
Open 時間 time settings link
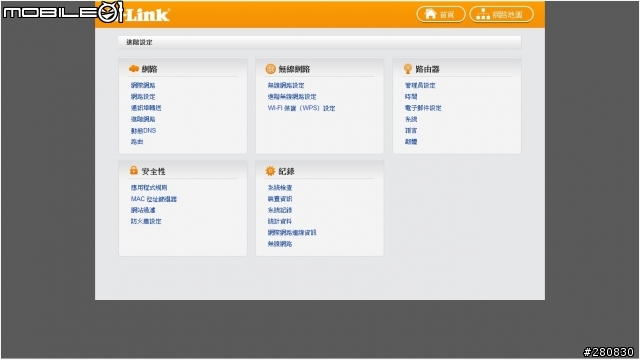click(x=411, y=97)
